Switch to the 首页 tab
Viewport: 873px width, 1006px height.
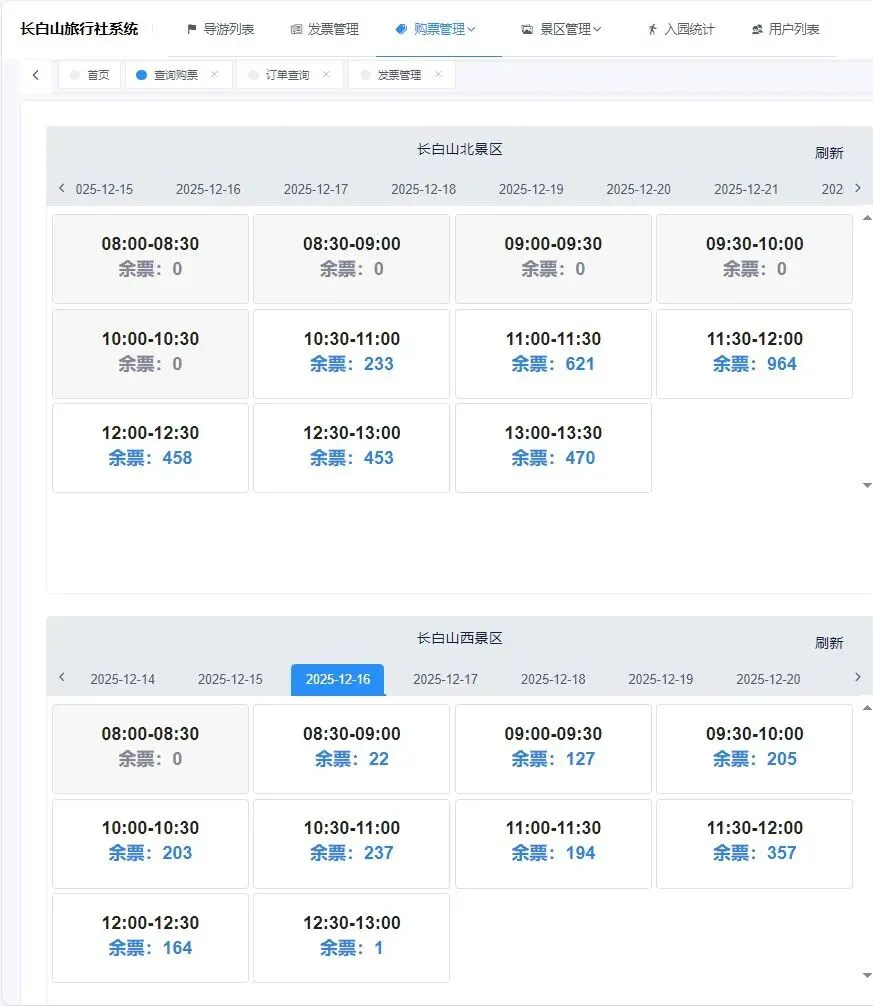point(90,75)
